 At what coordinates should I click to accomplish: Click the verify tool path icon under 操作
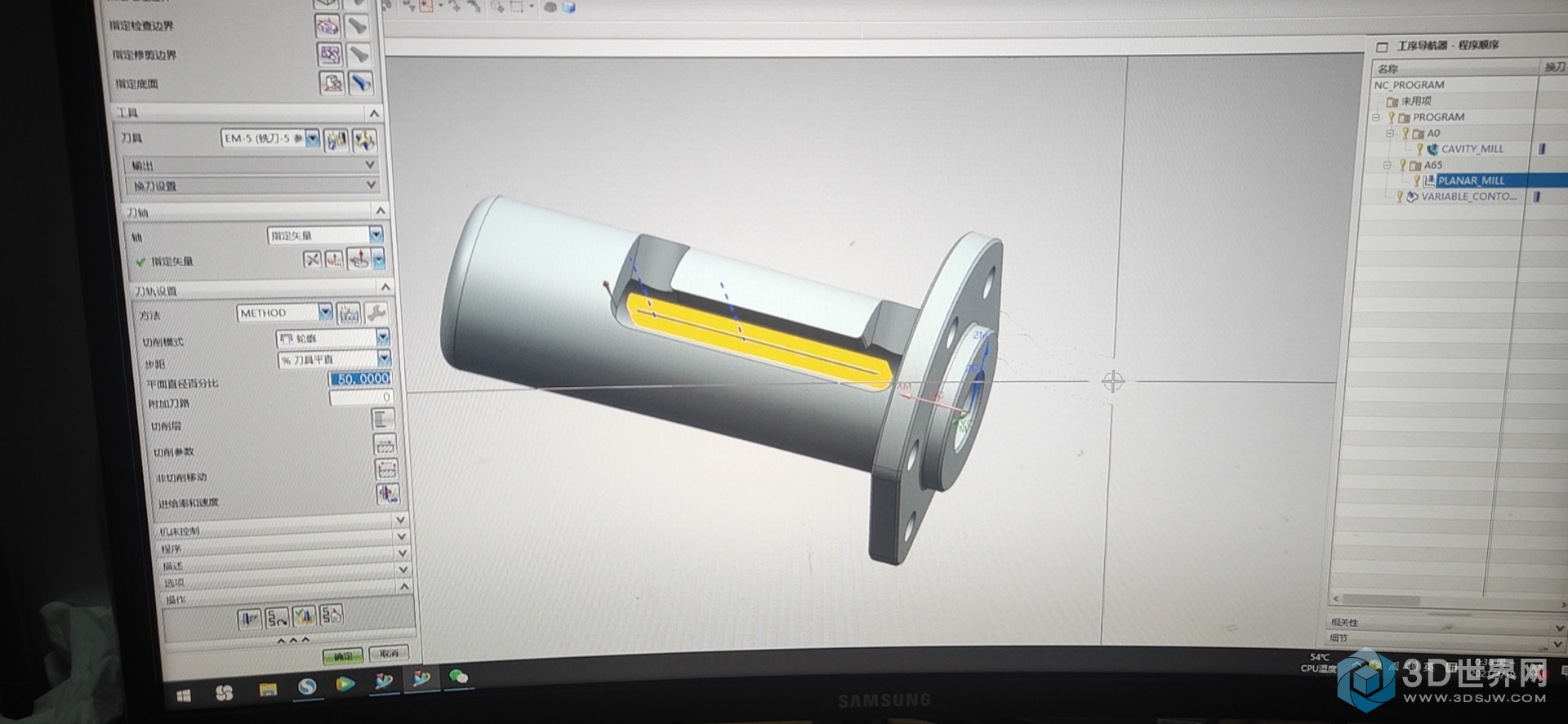305,616
